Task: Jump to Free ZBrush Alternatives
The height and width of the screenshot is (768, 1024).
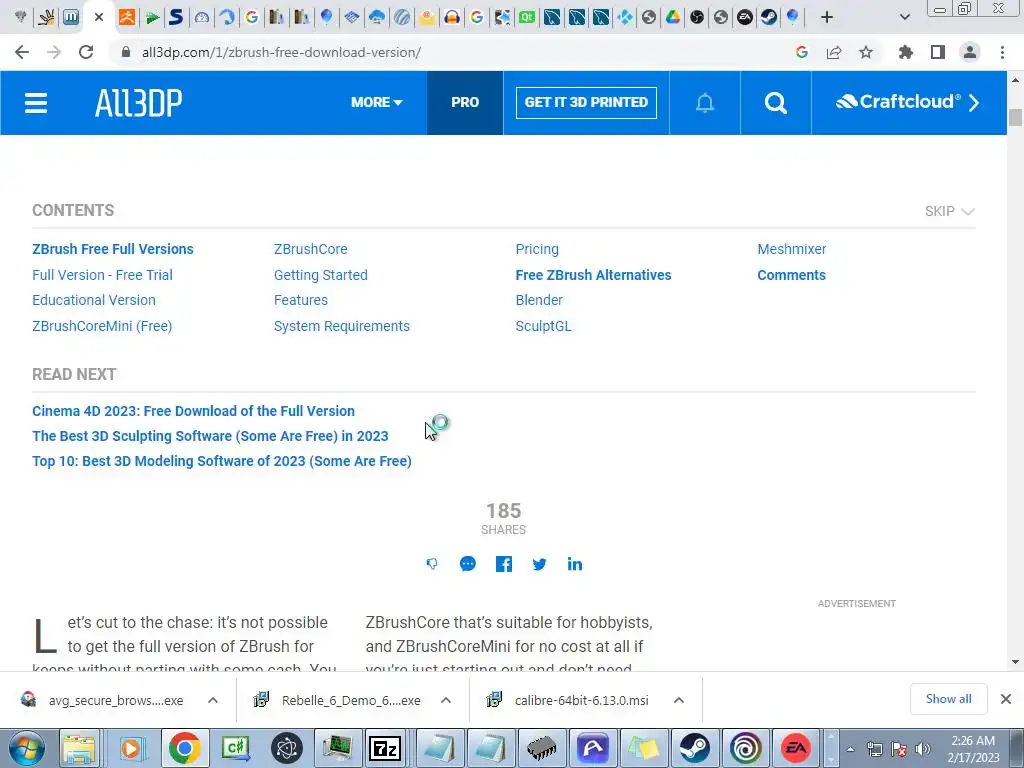Action: (593, 275)
